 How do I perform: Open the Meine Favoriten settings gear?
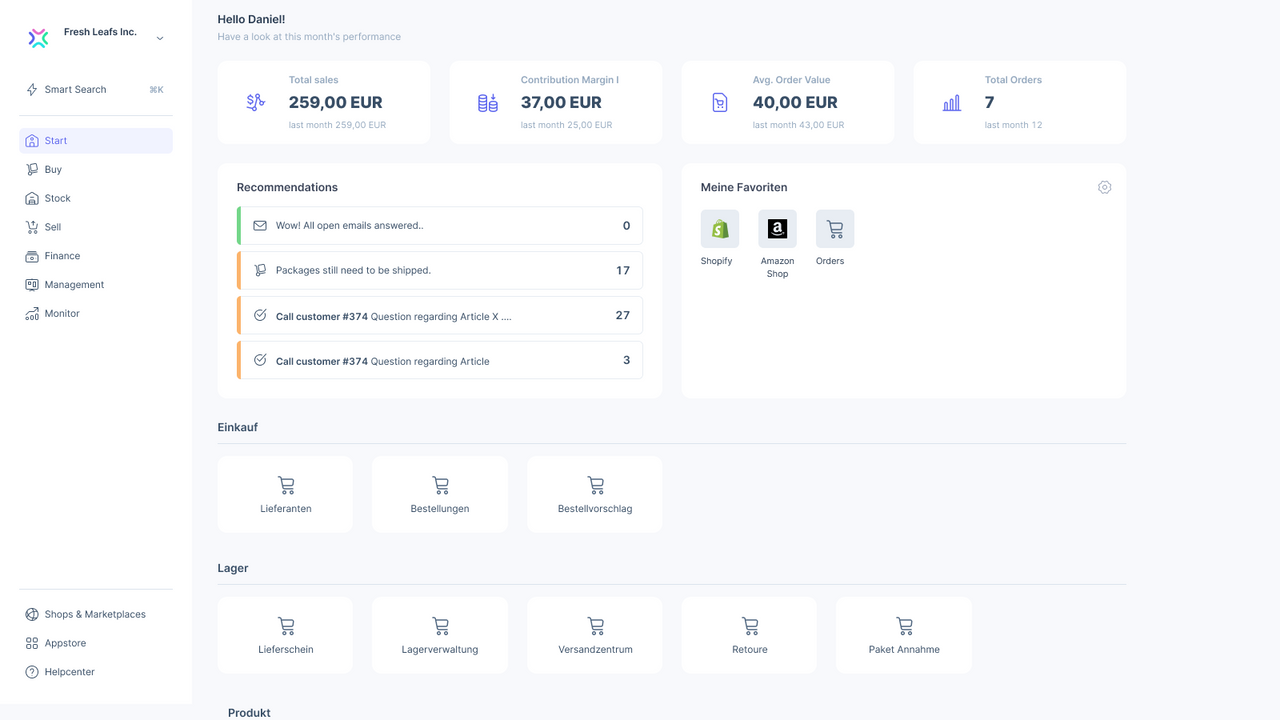click(1104, 187)
